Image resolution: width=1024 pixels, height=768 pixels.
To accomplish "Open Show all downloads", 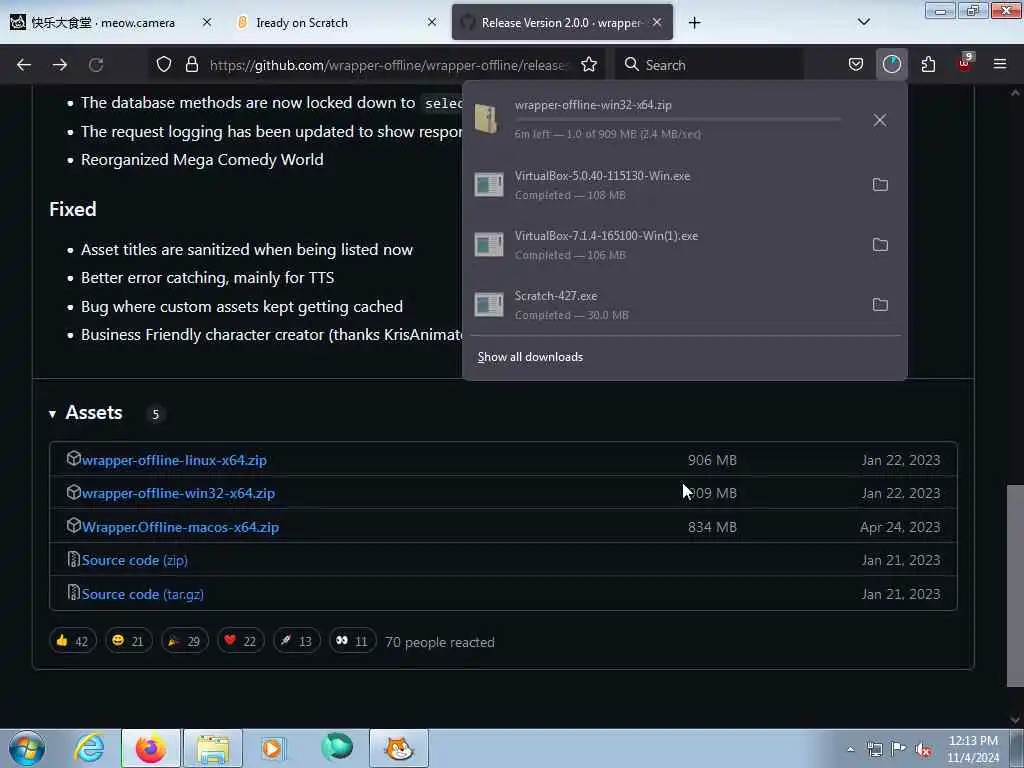I will click(530, 357).
